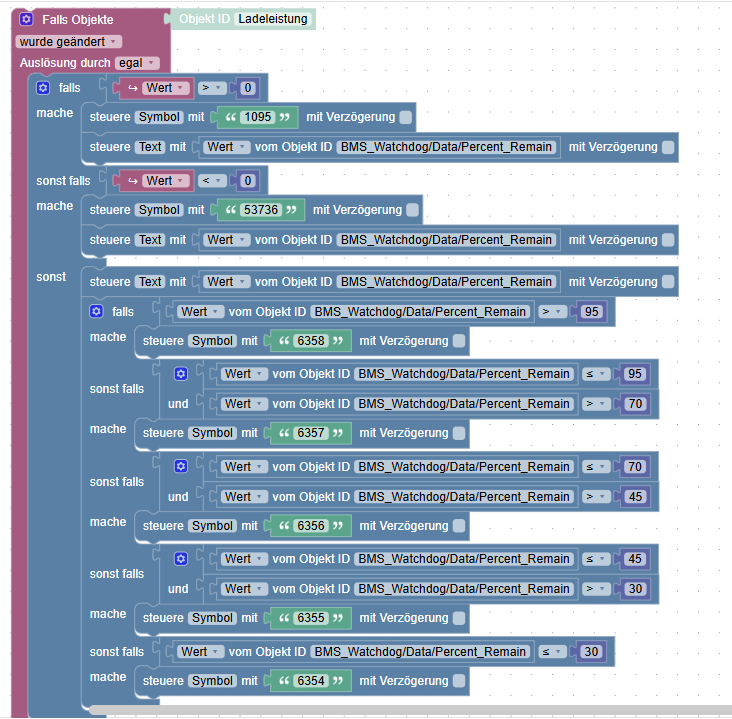Open gear mutator of the nested falls block
Screen dimensions: 732x719
pos(96,312)
